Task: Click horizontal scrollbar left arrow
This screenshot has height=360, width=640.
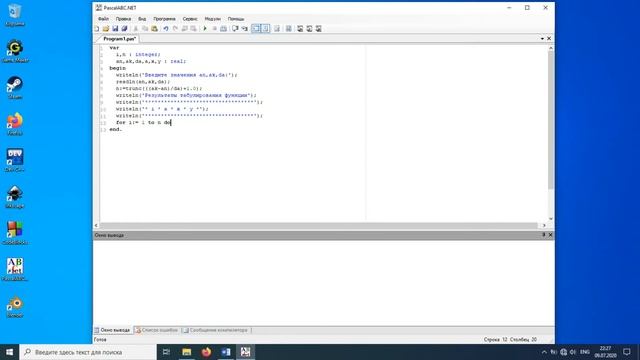Action: [x=96, y=225]
